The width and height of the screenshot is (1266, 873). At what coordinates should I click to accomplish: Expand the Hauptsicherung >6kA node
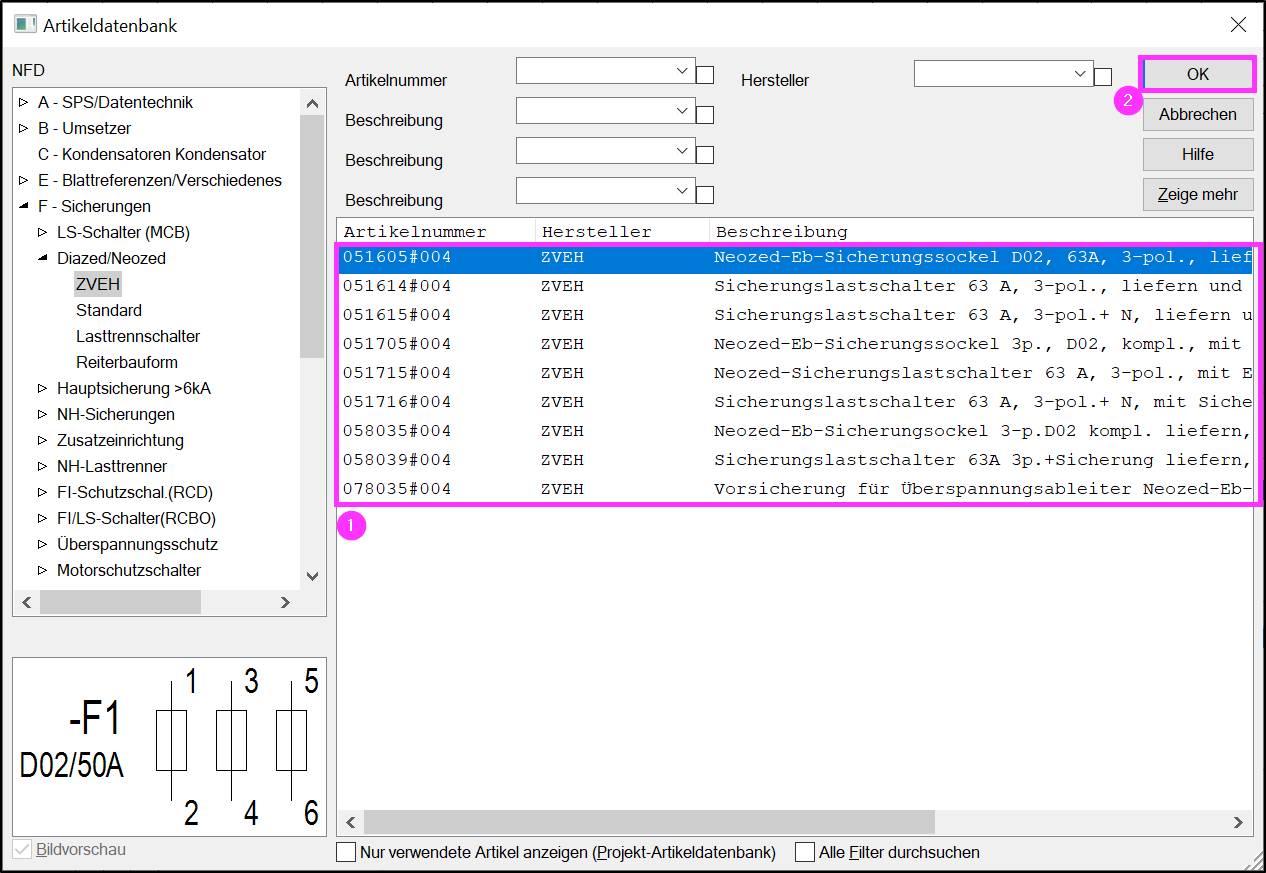tap(43, 388)
